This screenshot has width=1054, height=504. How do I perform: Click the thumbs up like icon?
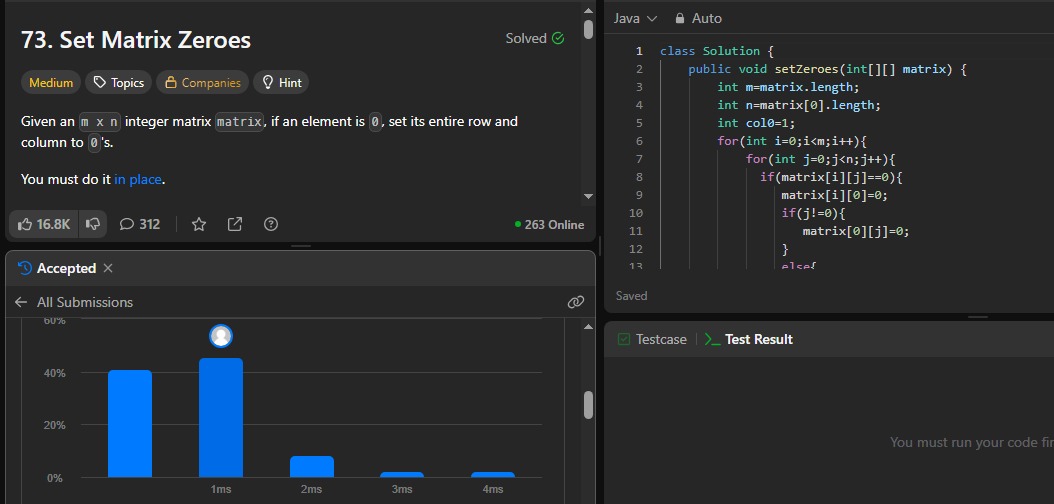pyautogui.click(x=25, y=224)
